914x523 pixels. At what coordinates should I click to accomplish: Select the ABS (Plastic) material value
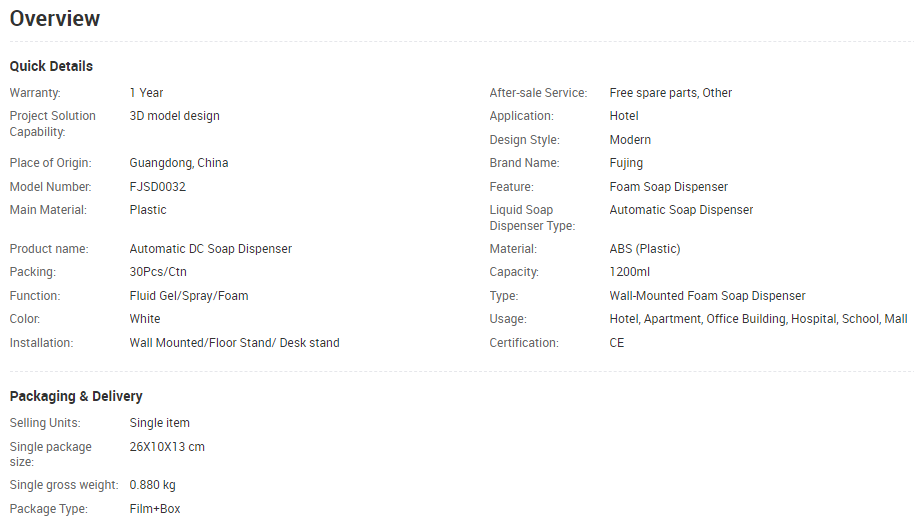click(645, 249)
